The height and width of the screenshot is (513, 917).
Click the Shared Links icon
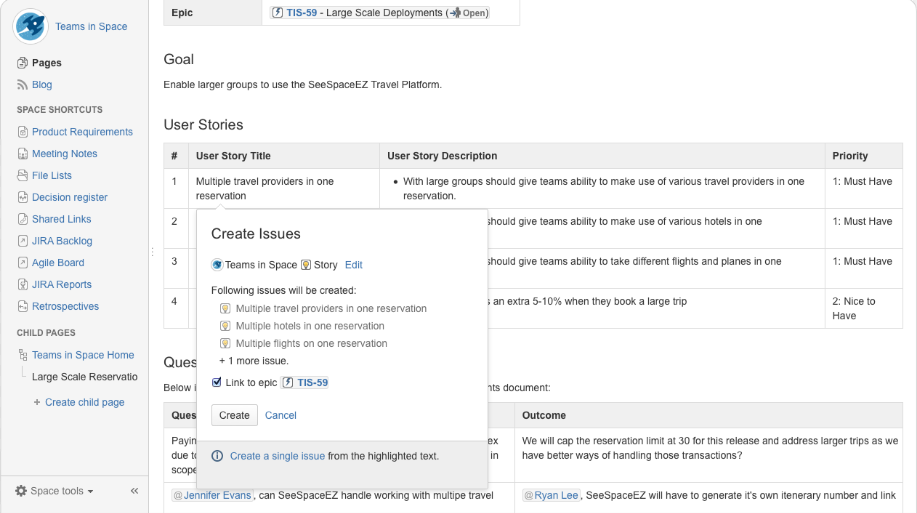23,219
